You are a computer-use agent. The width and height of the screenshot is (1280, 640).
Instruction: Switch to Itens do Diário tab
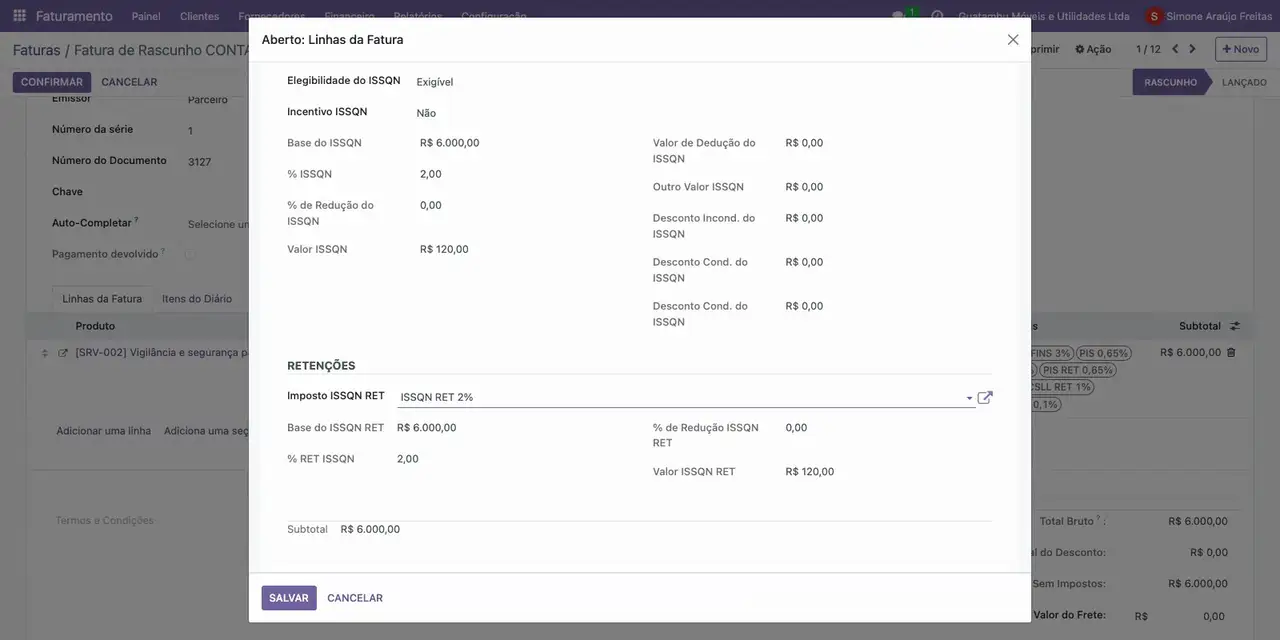pos(197,299)
